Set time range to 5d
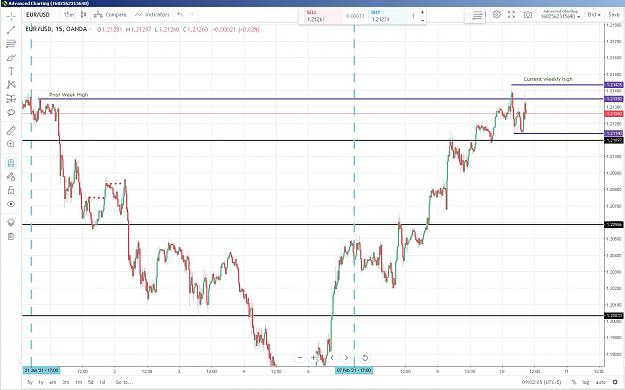 click(x=90, y=382)
